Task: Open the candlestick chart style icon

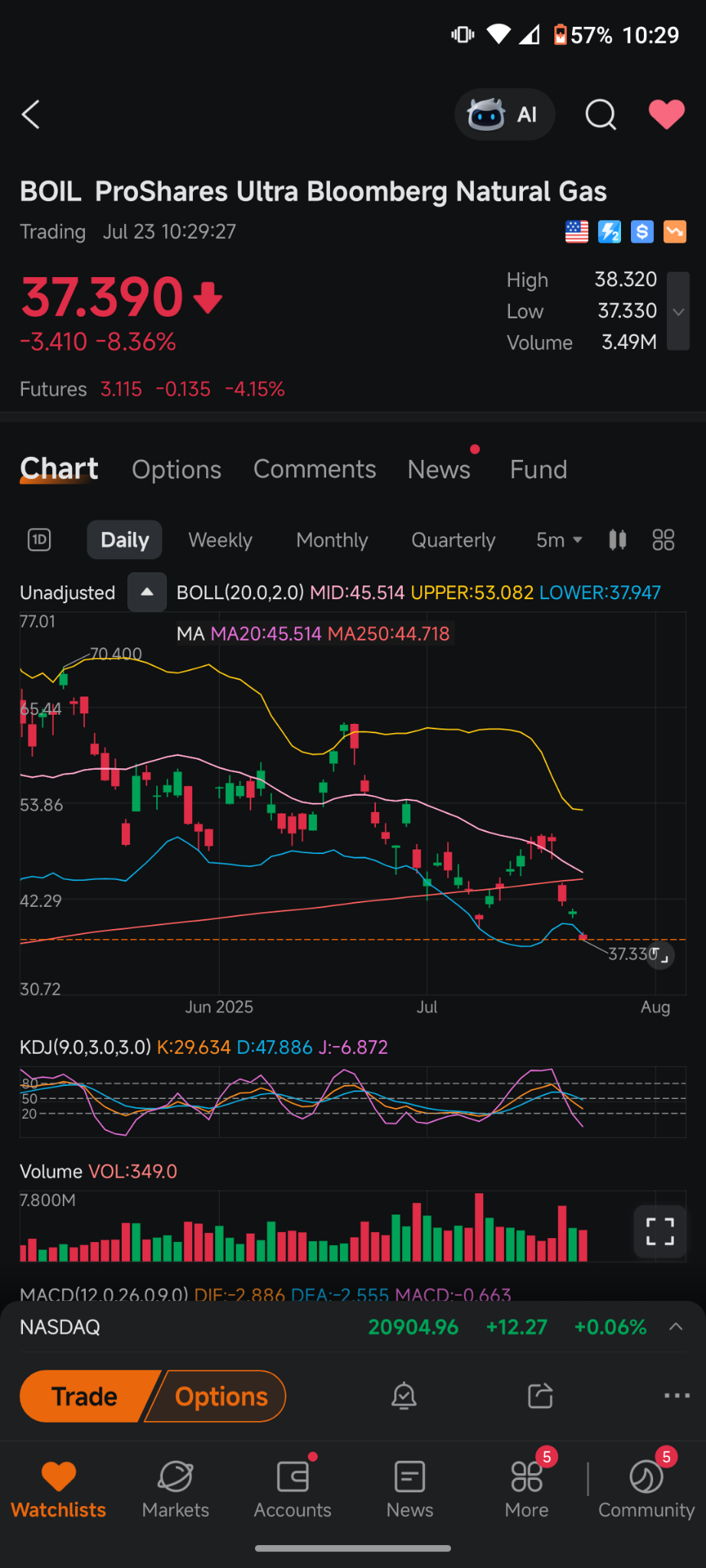Action: pyautogui.click(x=617, y=540)
